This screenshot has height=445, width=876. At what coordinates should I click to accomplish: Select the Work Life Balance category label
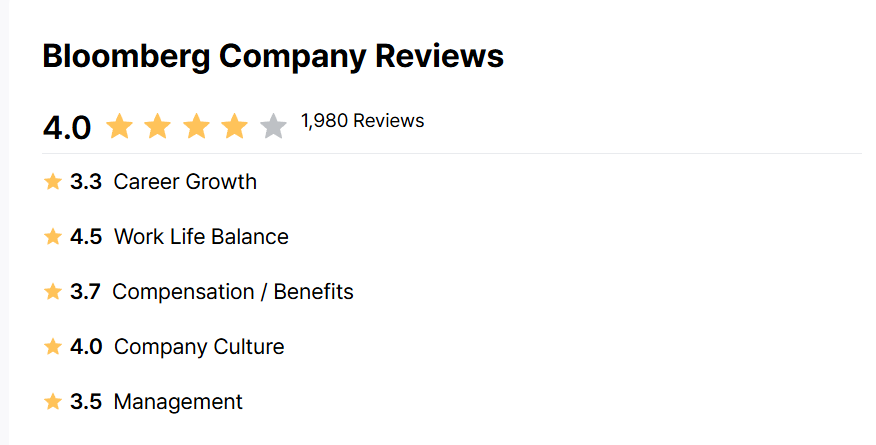coord(201,236)
